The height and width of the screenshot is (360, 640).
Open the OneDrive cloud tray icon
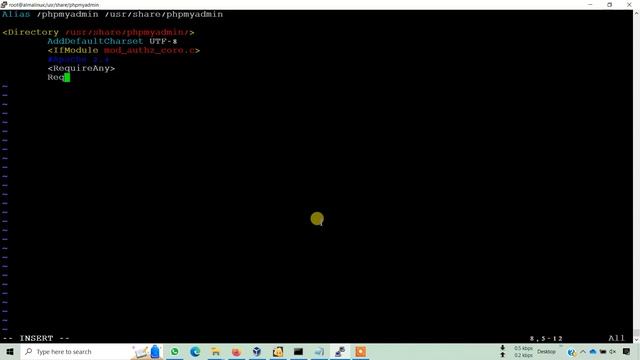pyautogui.click(x=593, y=351)
